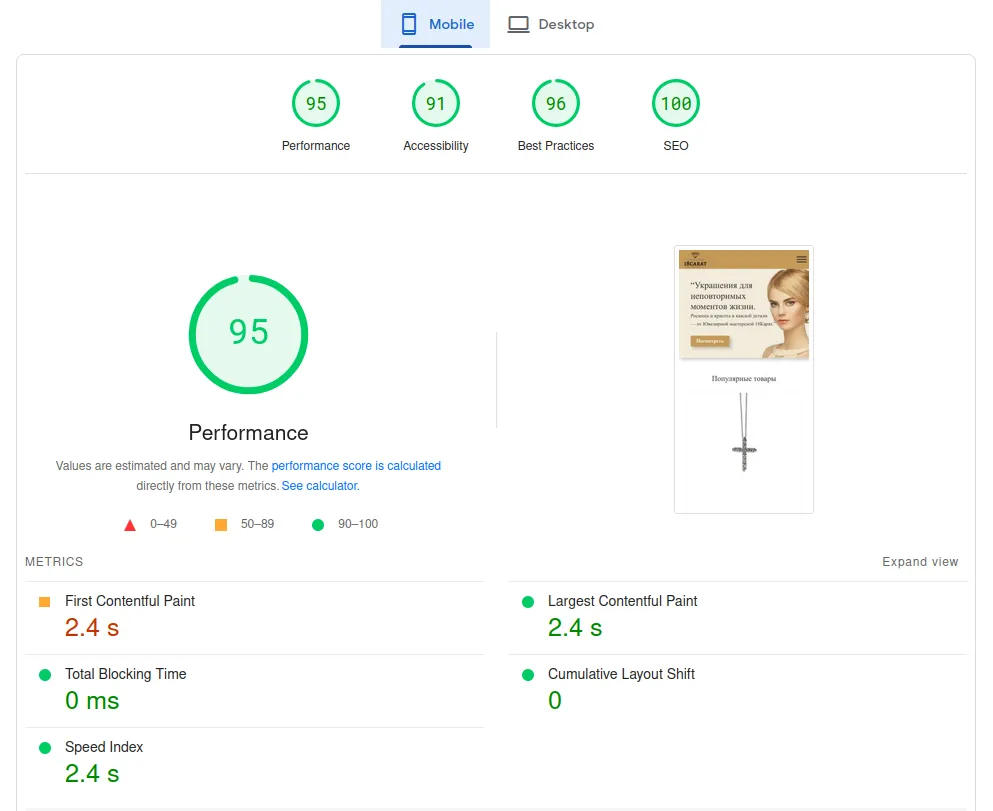The height and width of the screenshot is (811, 993).
Task: Open the performance score is calculated link
Action: [x=356, y=466]
